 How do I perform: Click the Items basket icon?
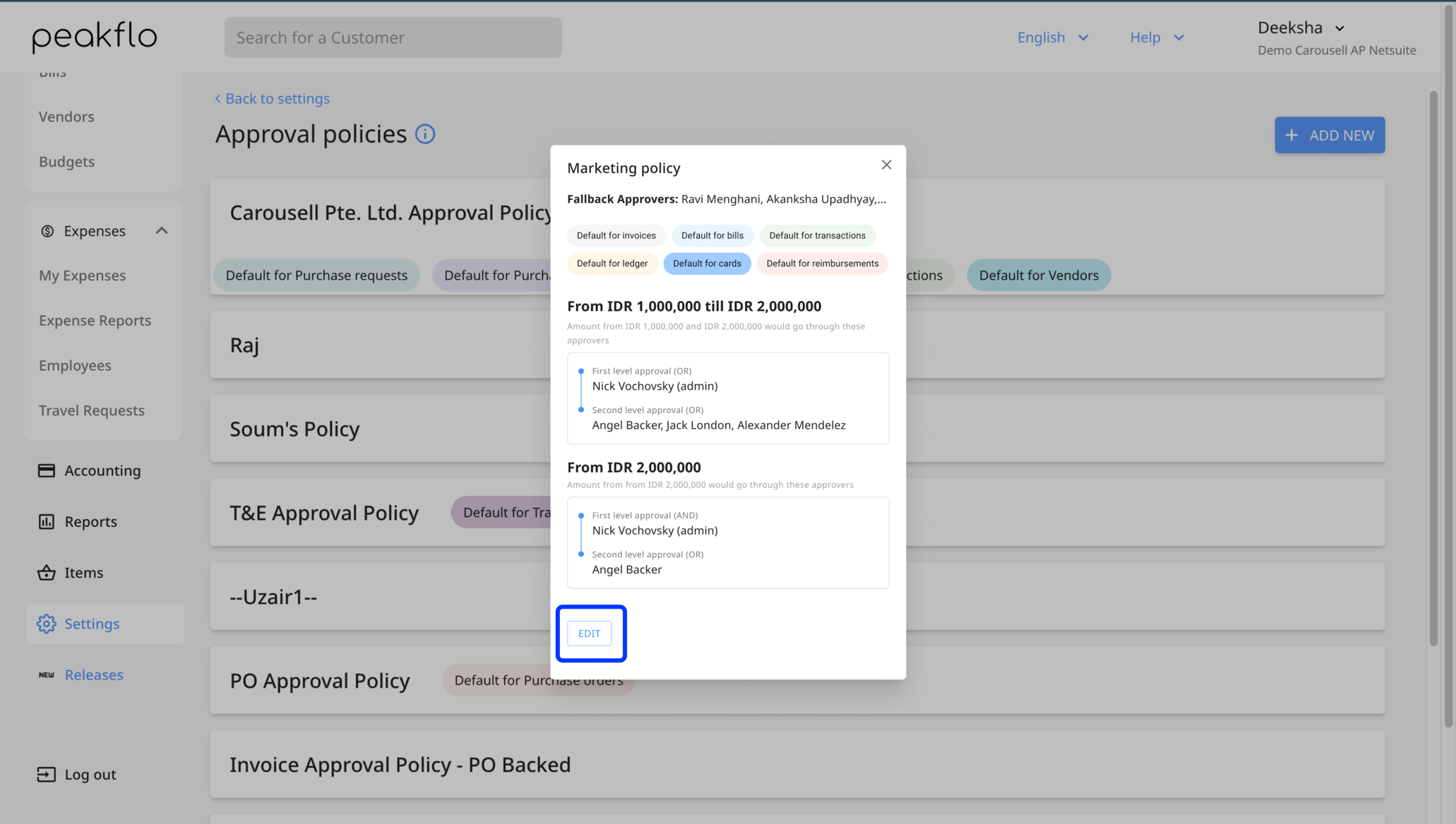pyautogui.click(x=47, y=573)
